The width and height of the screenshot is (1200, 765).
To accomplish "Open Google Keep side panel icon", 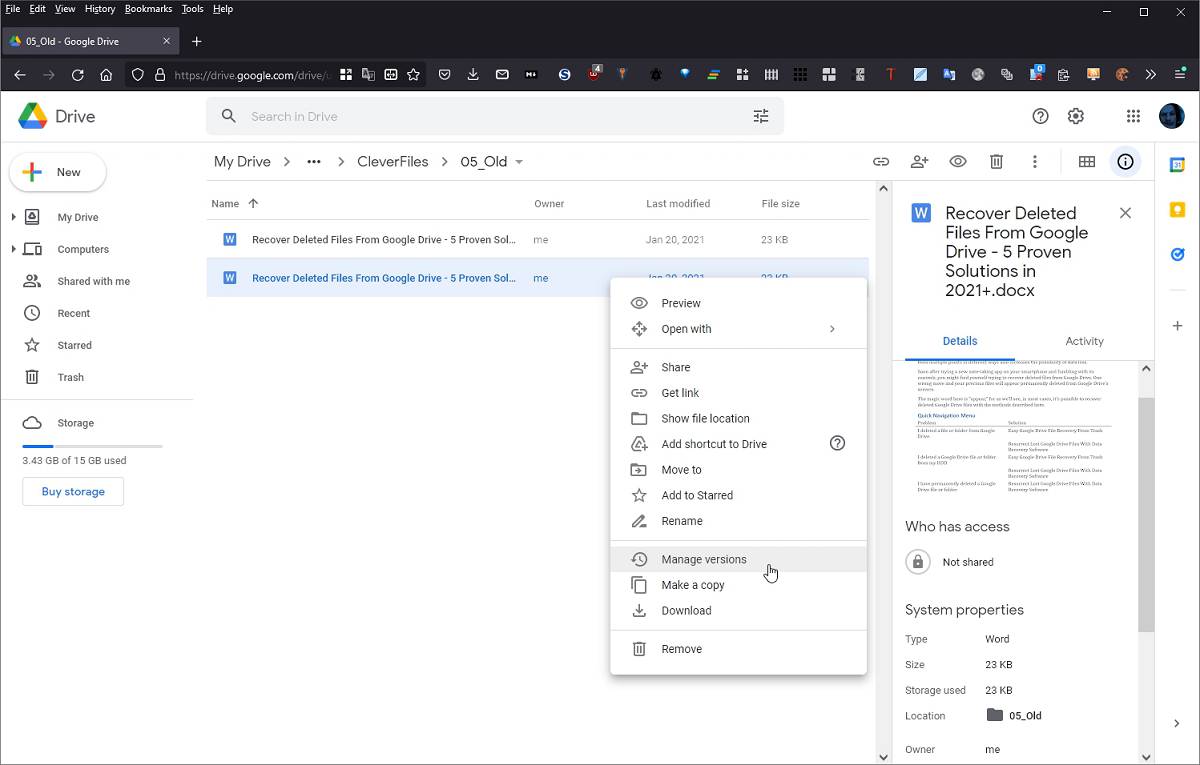I will [1177, 210].
